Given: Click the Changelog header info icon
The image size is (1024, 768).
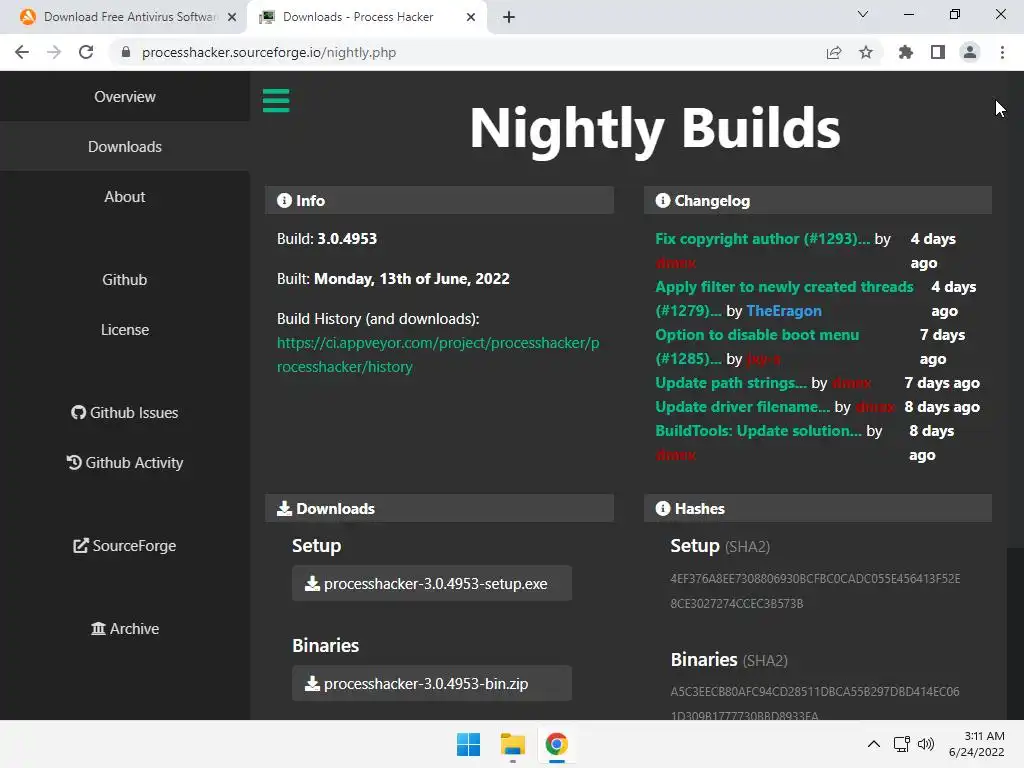Looking at the screenshot, I should tap(663, 200).
